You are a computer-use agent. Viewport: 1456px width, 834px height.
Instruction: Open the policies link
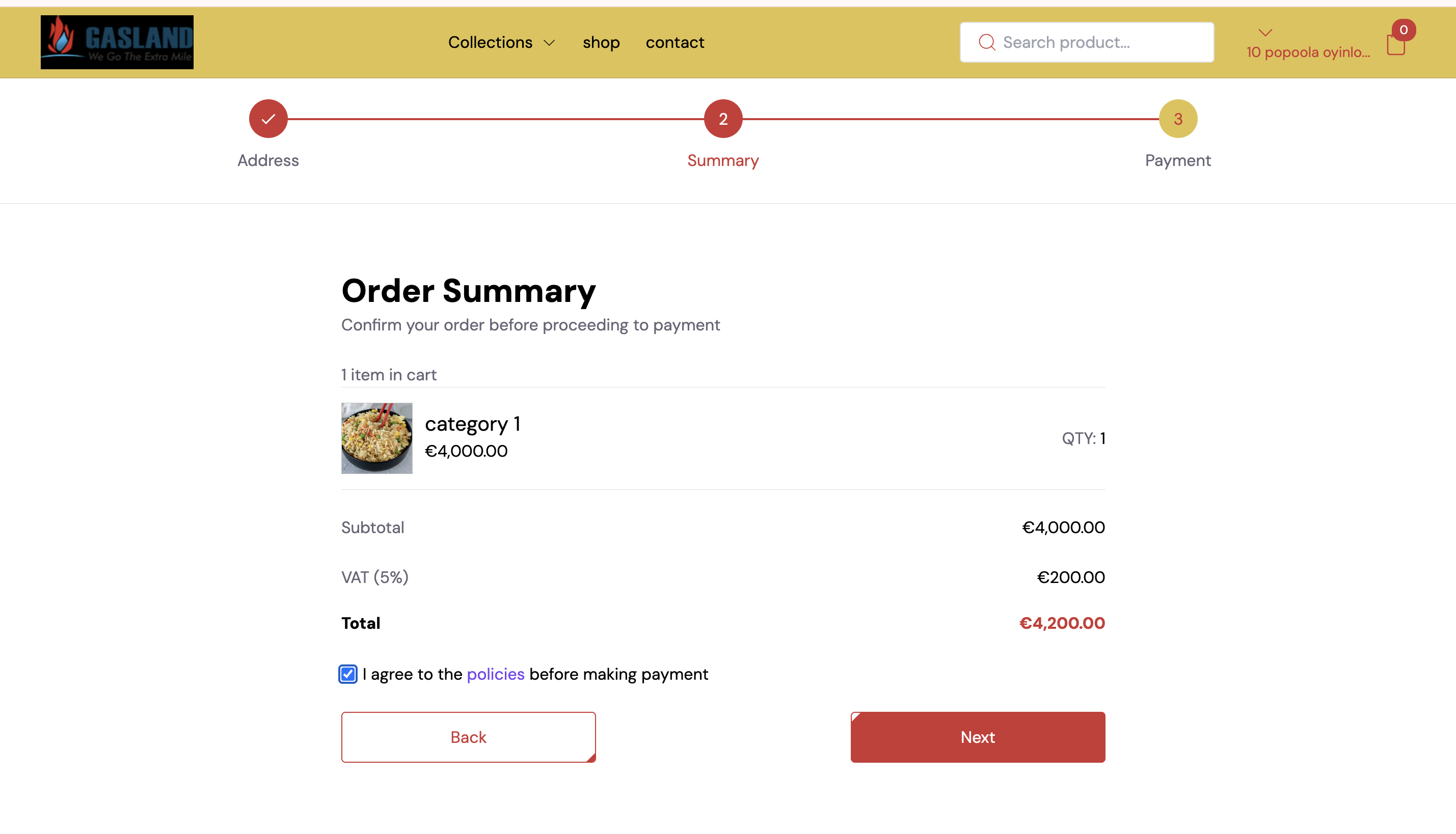point(496,674)
